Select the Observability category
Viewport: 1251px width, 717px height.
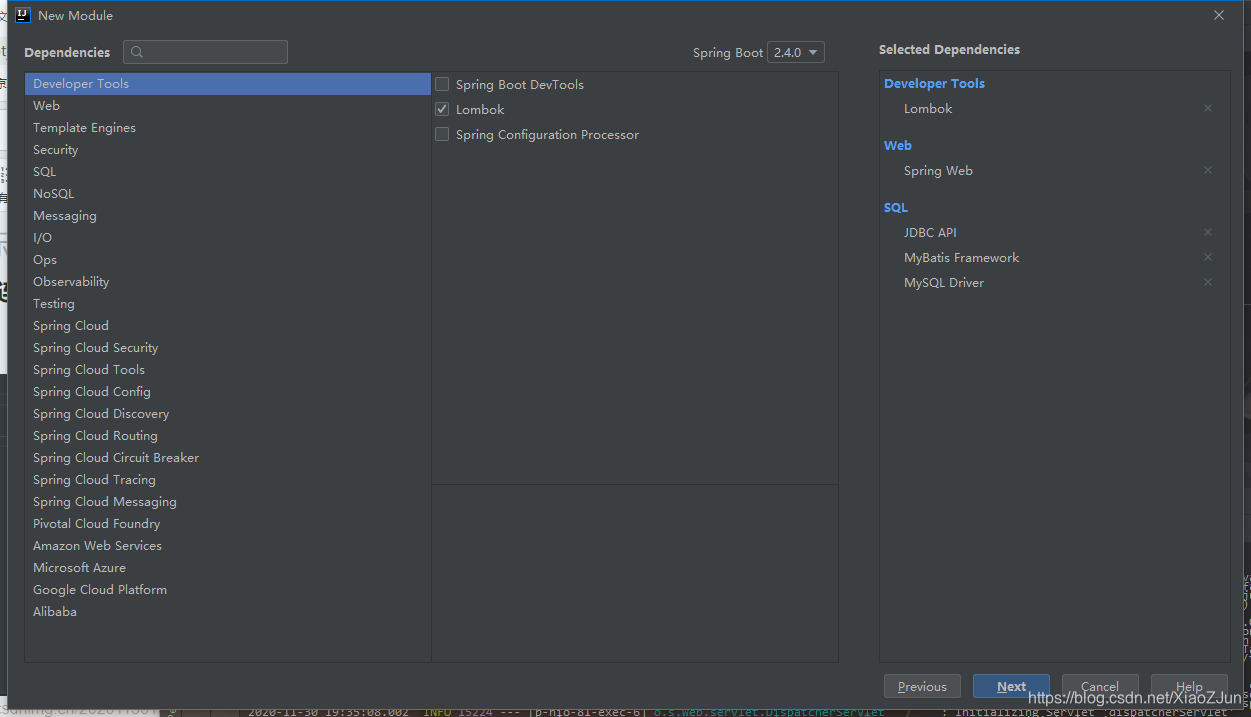pos(228,282)
